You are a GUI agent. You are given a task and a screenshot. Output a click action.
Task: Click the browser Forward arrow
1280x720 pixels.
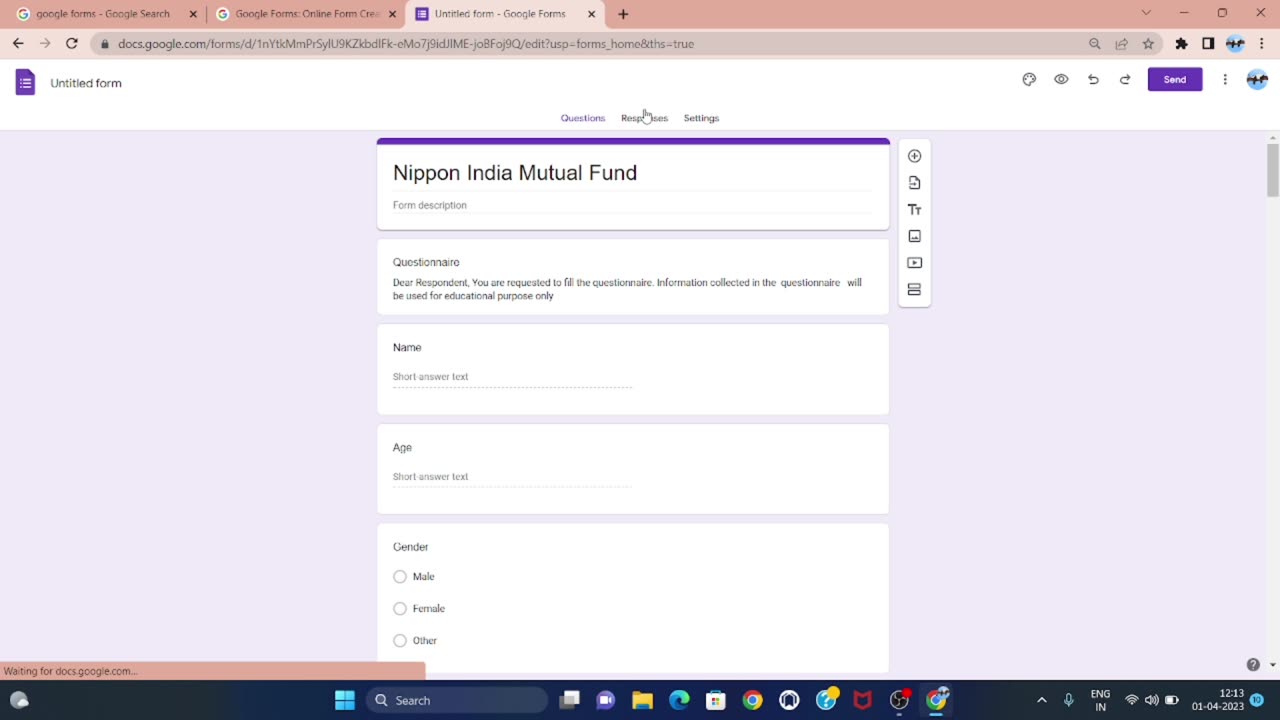pos(45,44)
